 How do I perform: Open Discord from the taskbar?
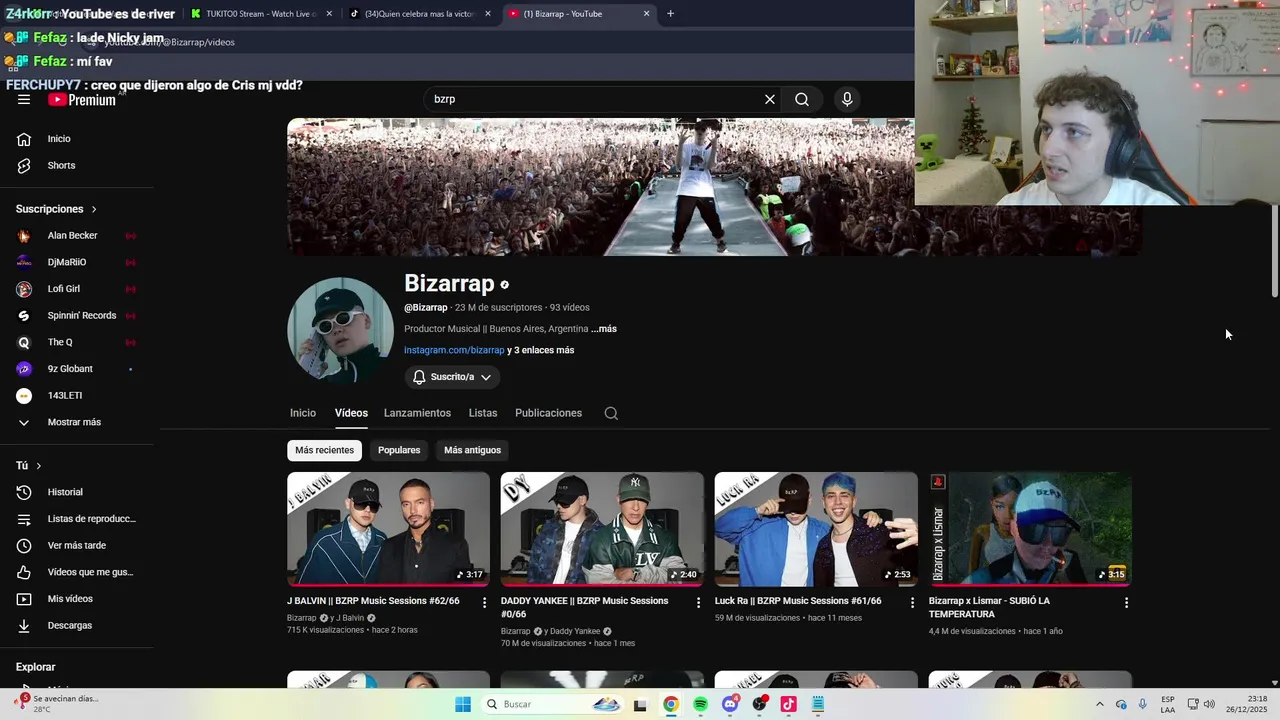pyautogui.click(x=730, y=704)
